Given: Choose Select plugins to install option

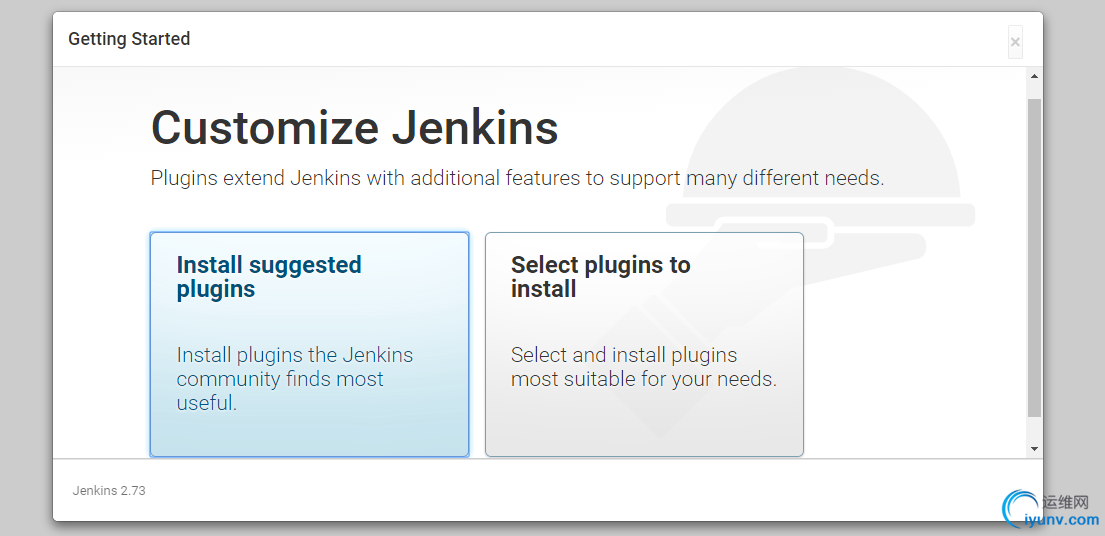Looking at the screenshot, I should (644, 344).
